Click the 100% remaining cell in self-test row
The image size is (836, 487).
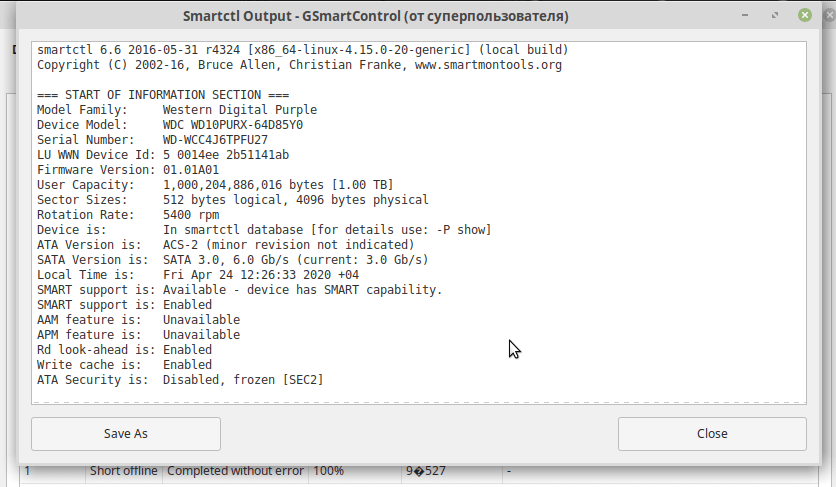tap(328, 471)
